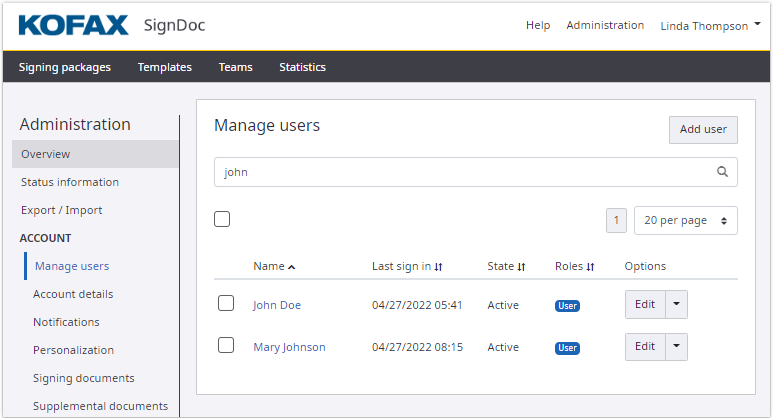
Task: Open Account details in sidebar
Action: coord(73,294)
